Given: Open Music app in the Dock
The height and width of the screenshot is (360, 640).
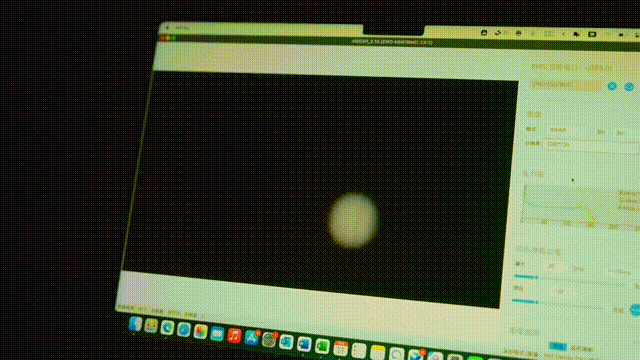Looking at the screenshot, I should 234,336.
